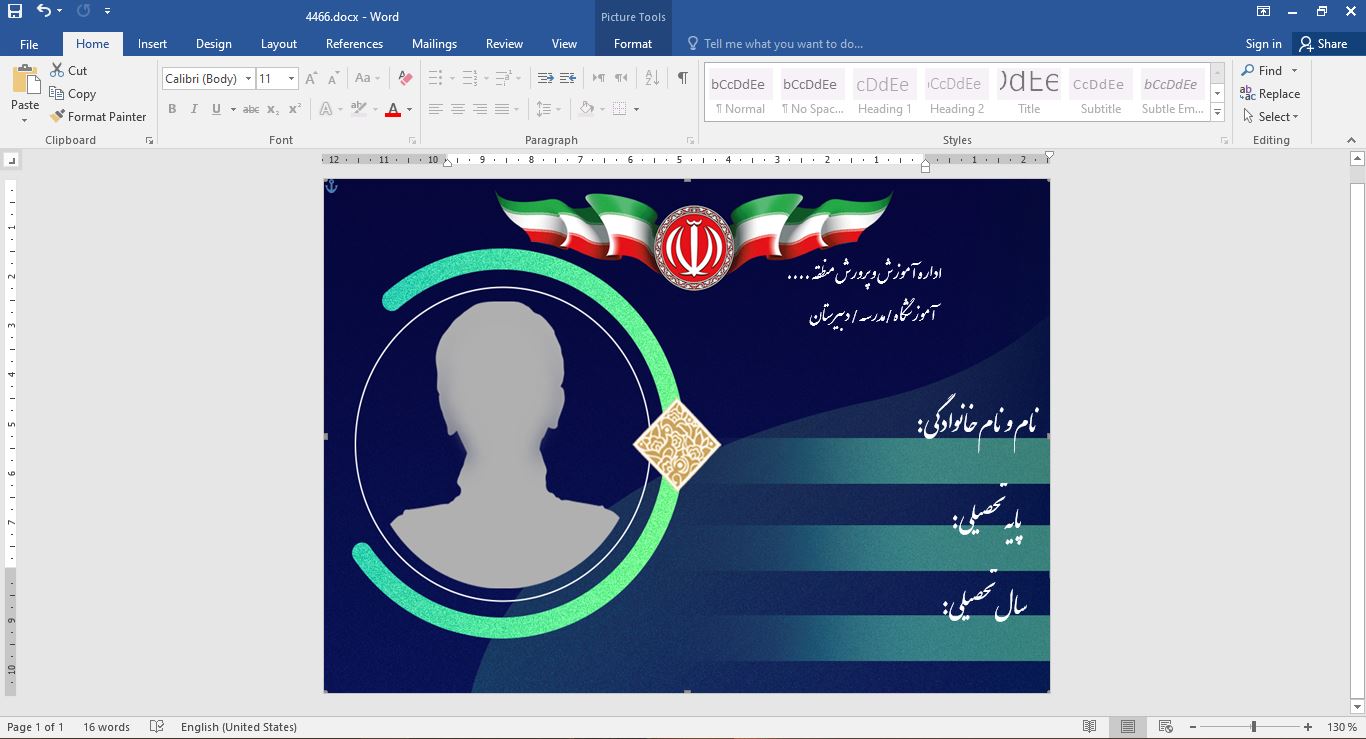Open the font name Calibri dropdown
The width and height of the screenshot is (1366, 739).
[x=248, y=79]
